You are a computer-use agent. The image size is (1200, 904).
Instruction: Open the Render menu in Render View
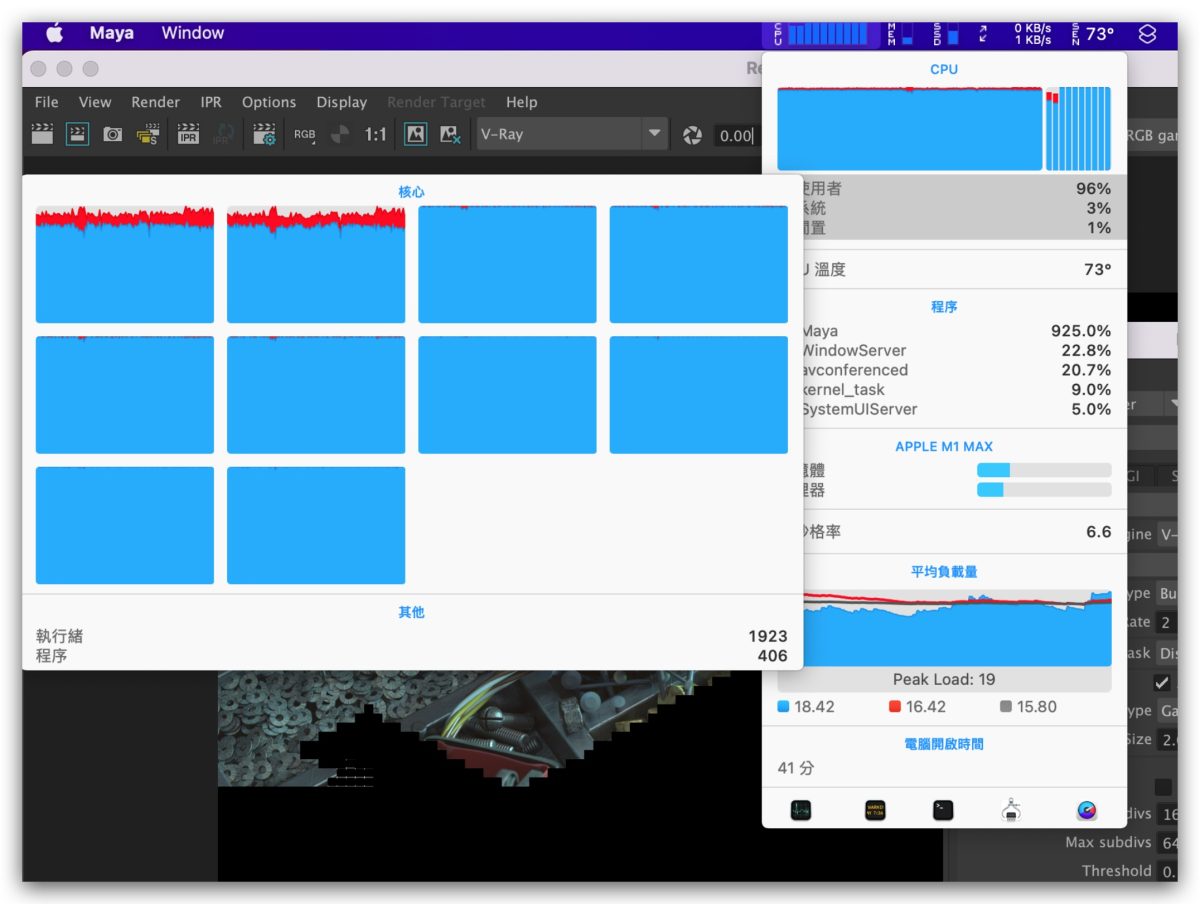[x=155, y=102]
